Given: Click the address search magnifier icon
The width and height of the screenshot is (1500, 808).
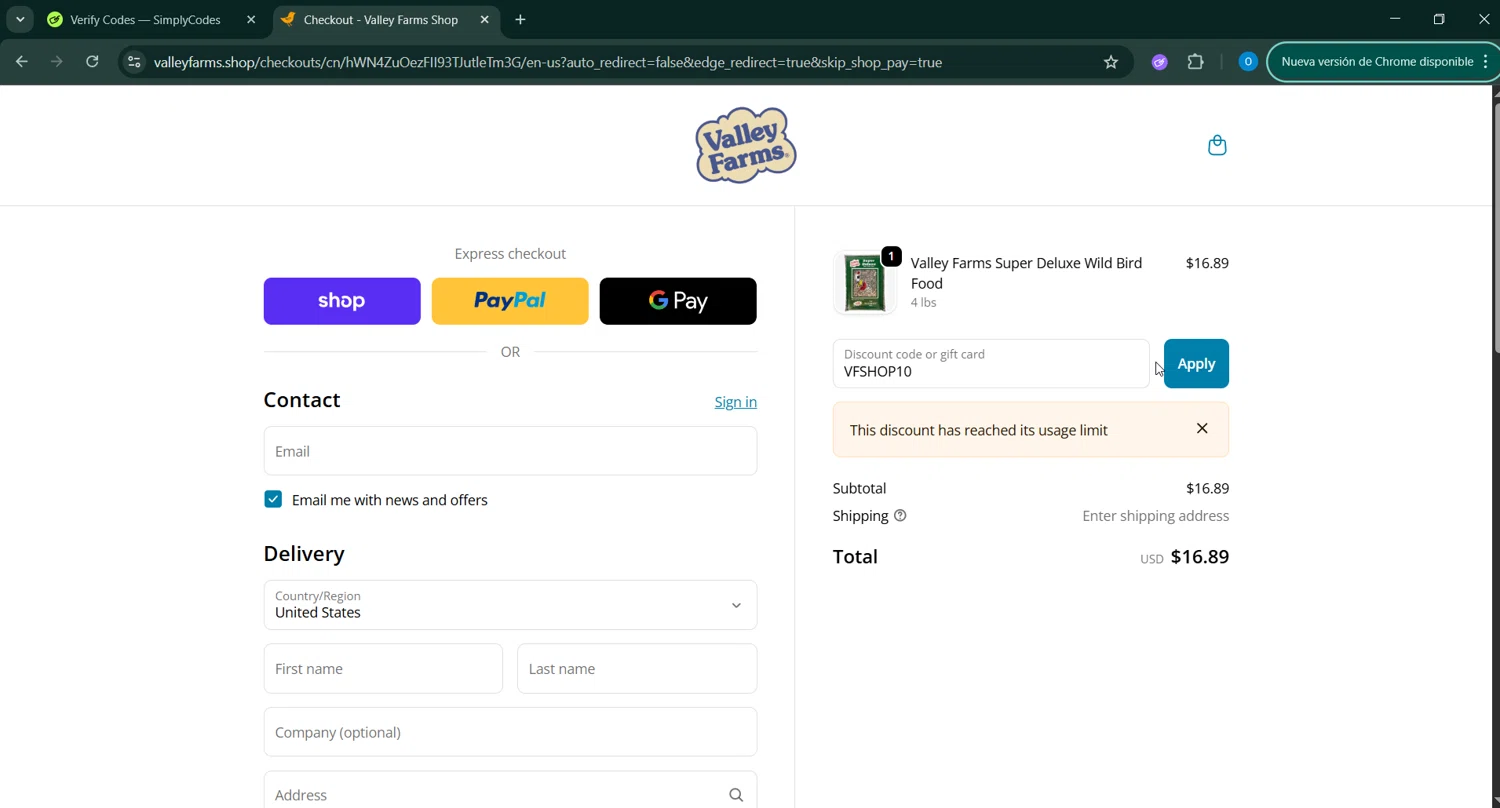Looking at the screenshot, I should click(736, 795).
